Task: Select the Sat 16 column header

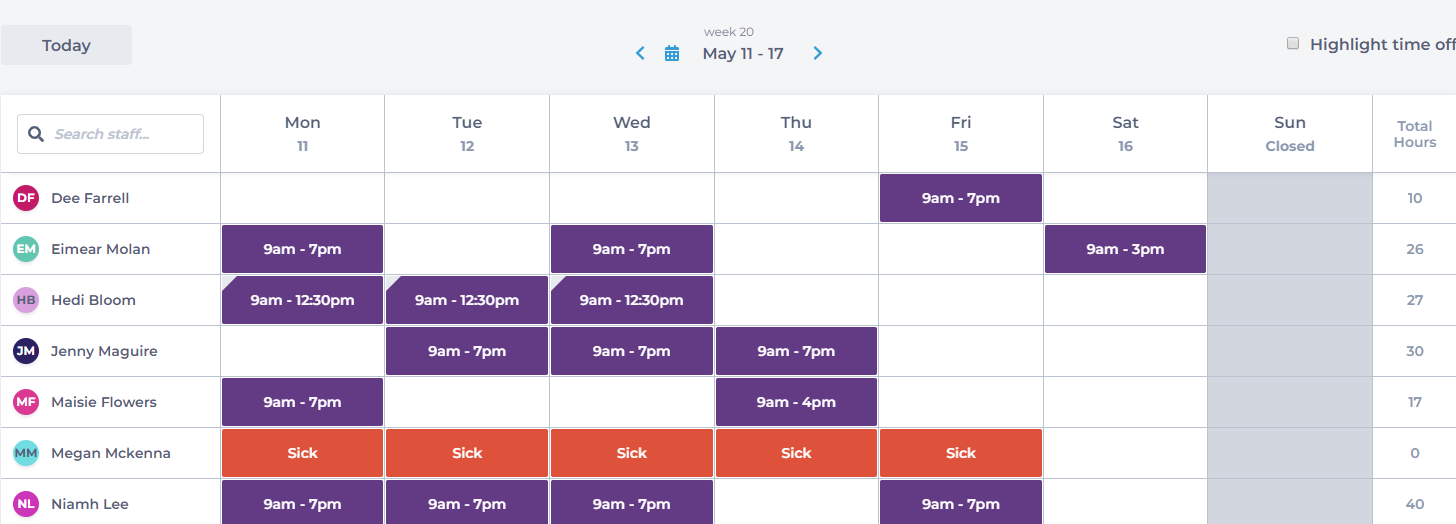Action: [1125, 134]
